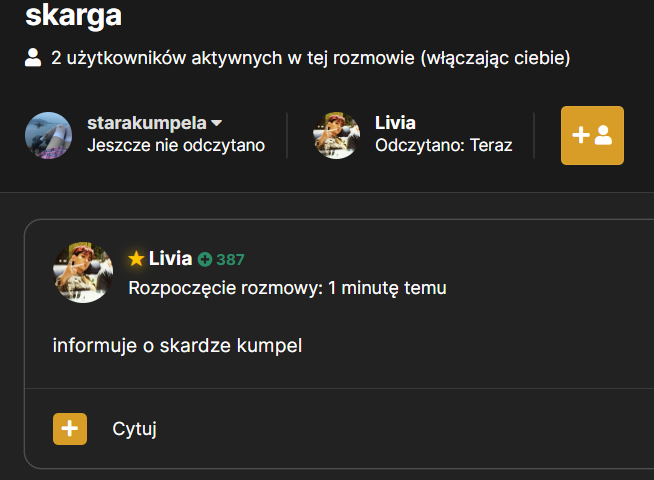Open Livia's avatar in participants list

click(x=337, y=135)
